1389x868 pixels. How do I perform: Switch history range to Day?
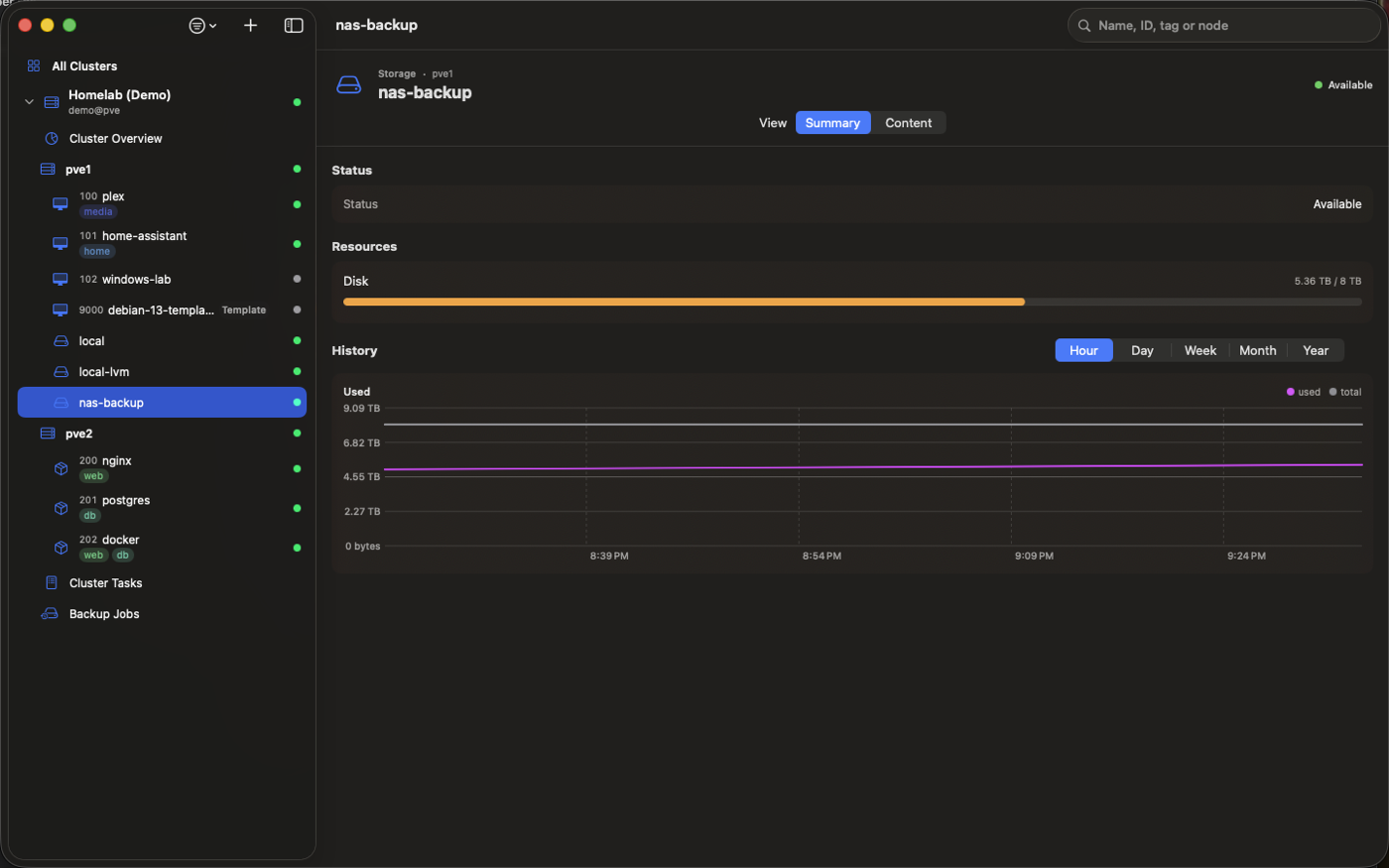click(x=1142, y=350)
